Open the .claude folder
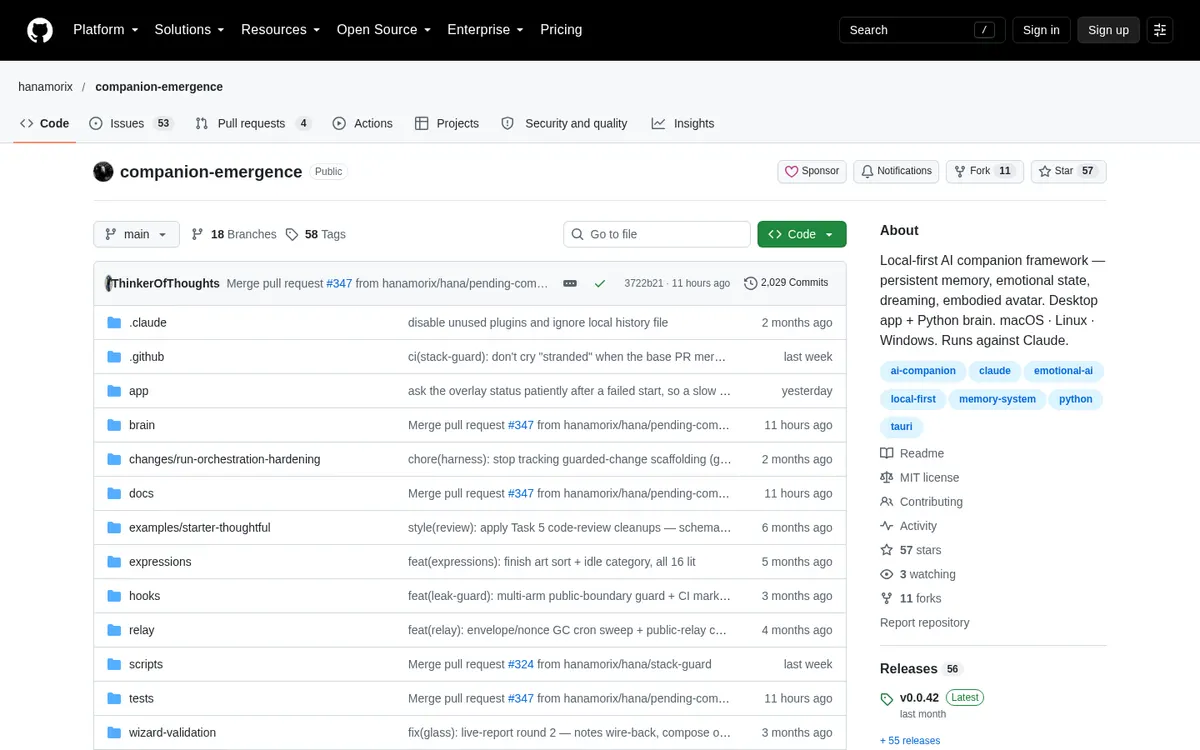Screen dimensions: 1200x750 tap(148, 323)
